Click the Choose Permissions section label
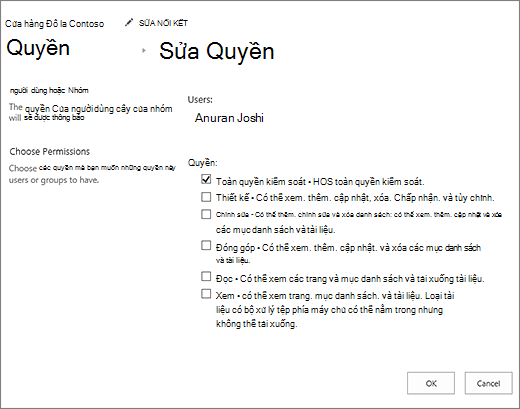 50,152
